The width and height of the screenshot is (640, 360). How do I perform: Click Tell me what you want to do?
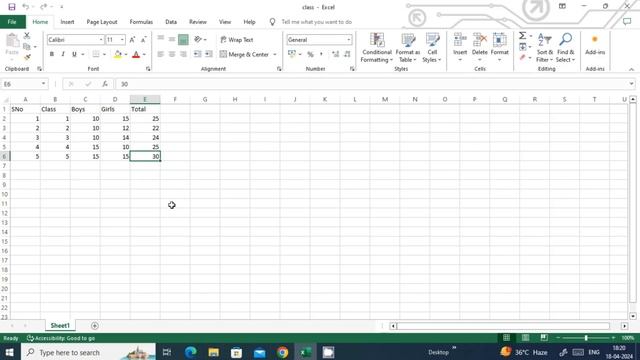click(316, 22)
